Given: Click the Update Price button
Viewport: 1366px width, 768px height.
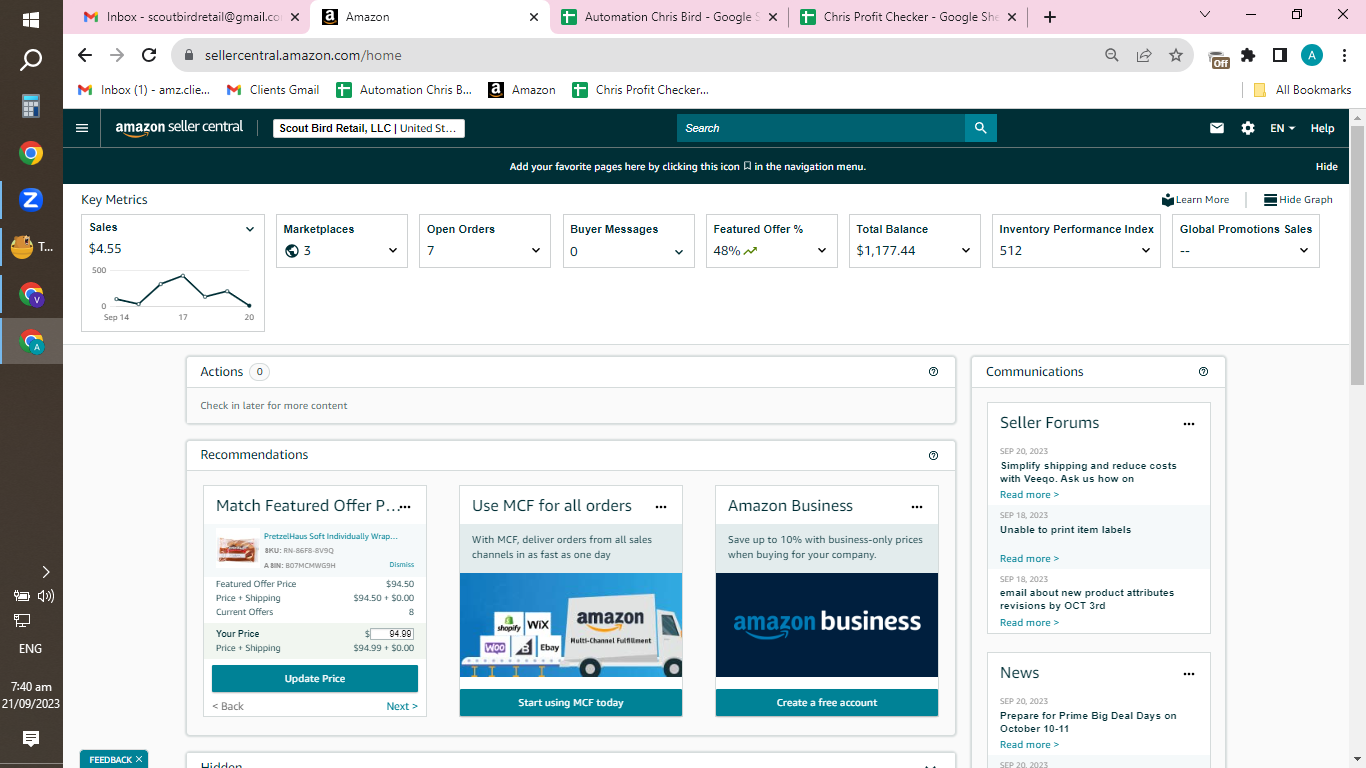Looking at the screenshot, I should (x=315, y=679).
